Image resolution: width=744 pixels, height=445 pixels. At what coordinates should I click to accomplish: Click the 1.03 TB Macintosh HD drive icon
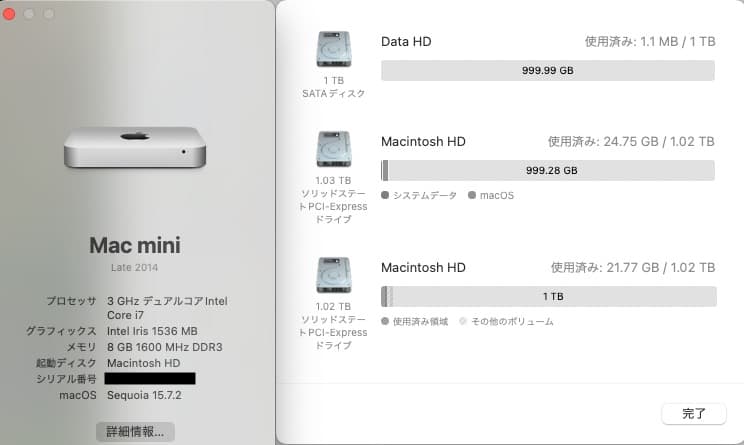click(334, 149)
